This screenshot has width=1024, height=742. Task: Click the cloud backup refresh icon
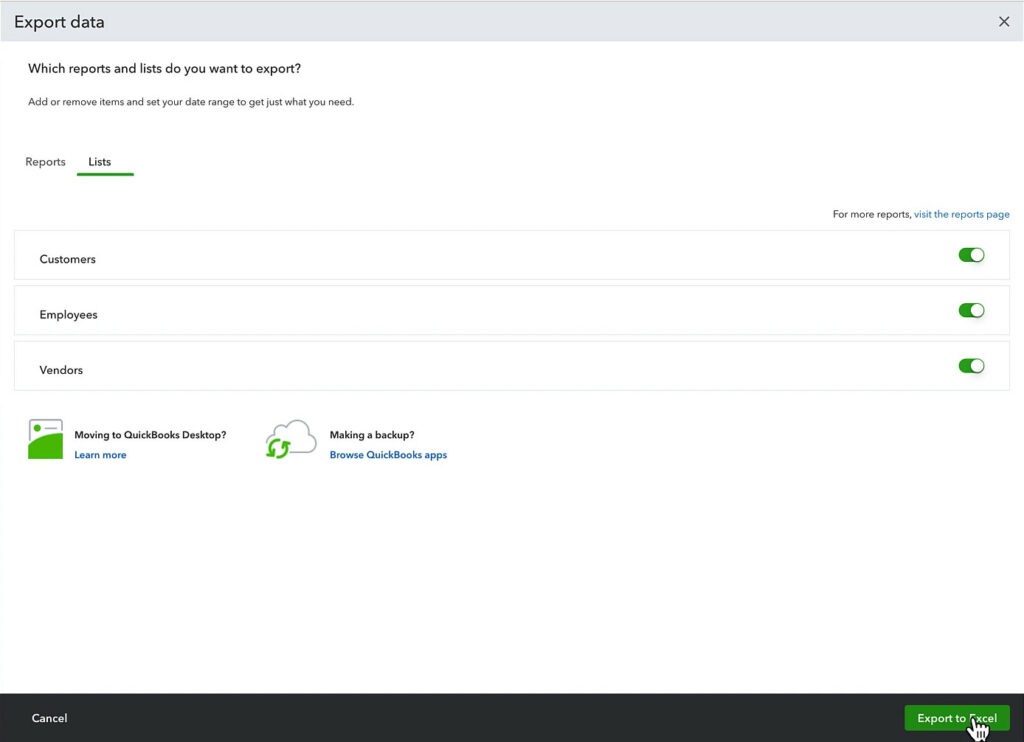[x=289, y=439]
